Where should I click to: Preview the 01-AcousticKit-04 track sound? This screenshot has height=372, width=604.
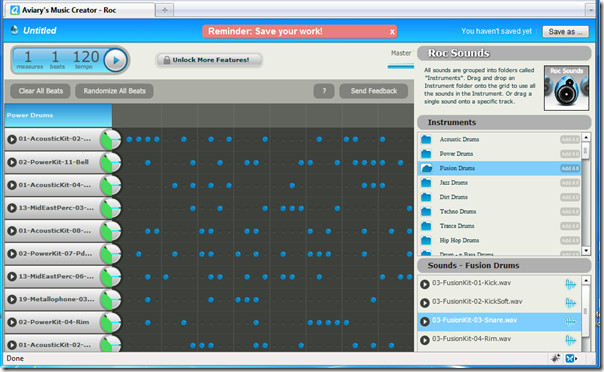pyautogui.click(x=12, y=185)
